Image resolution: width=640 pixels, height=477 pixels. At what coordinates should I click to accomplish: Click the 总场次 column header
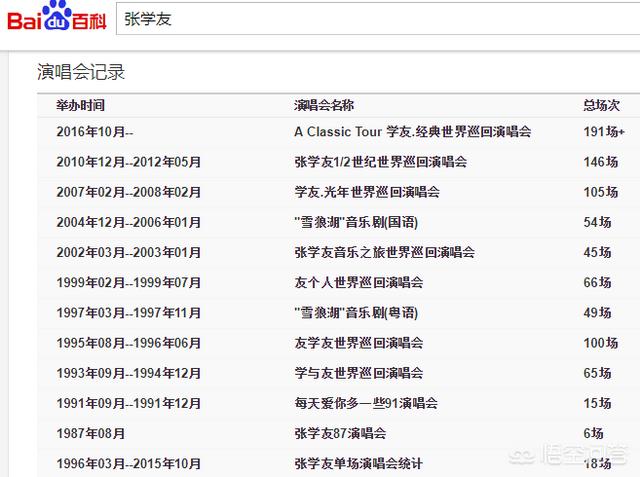click(x=601, y=105)
